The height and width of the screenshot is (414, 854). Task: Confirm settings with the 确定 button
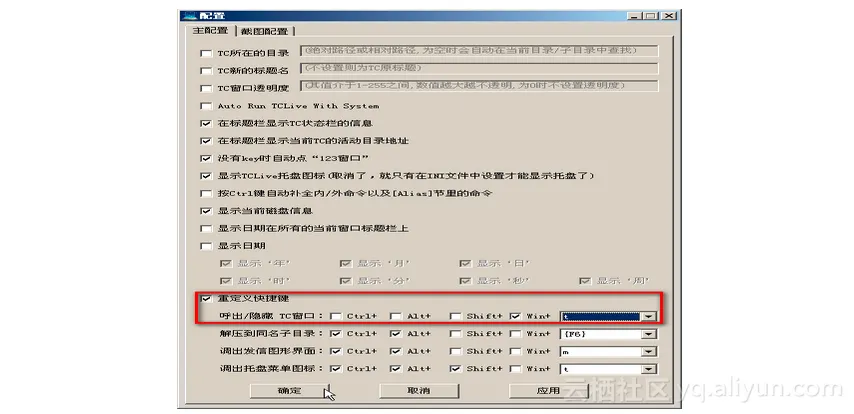click(289, 391)
